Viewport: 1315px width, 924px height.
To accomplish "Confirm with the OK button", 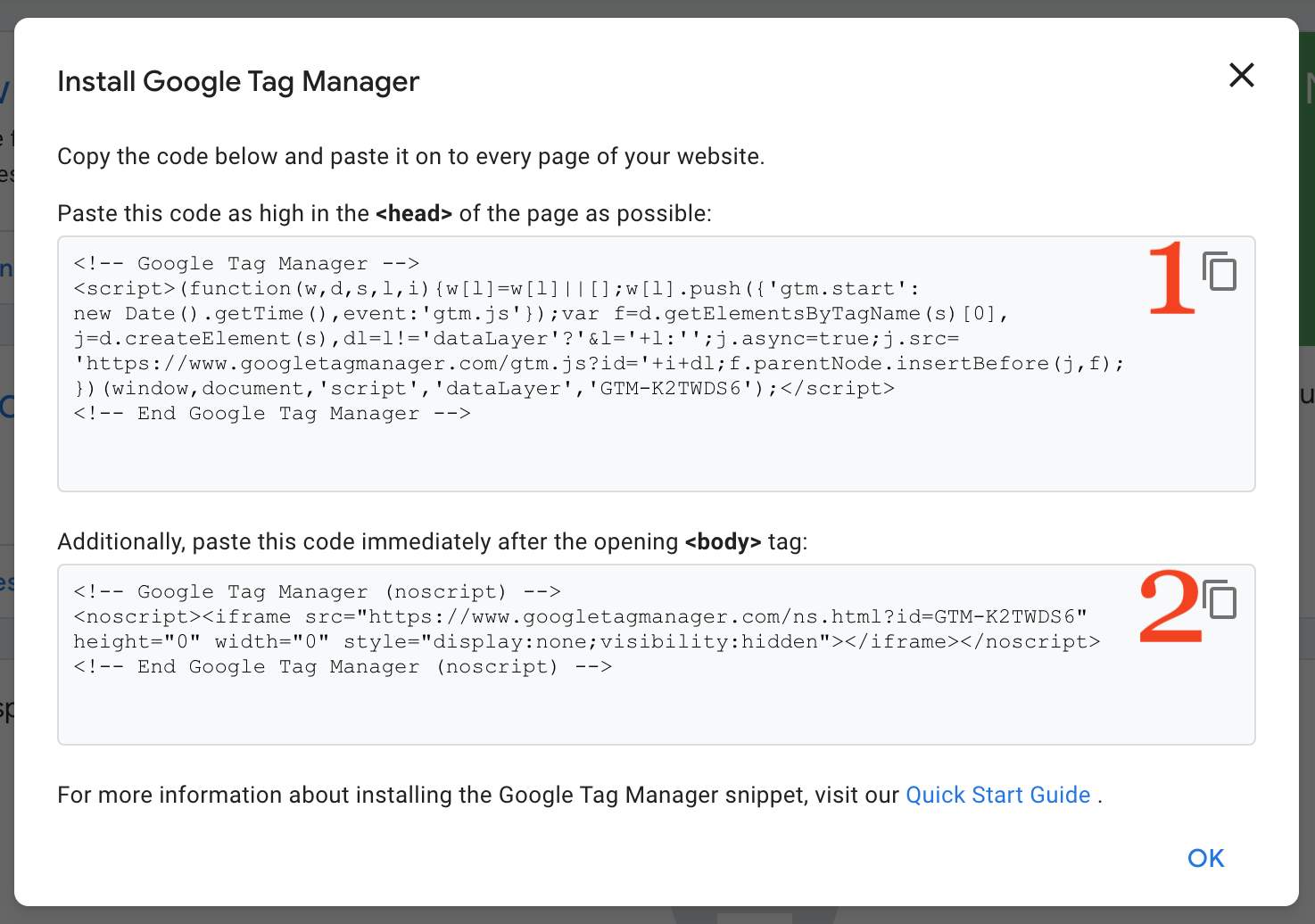I will [x=1205, y=858].
